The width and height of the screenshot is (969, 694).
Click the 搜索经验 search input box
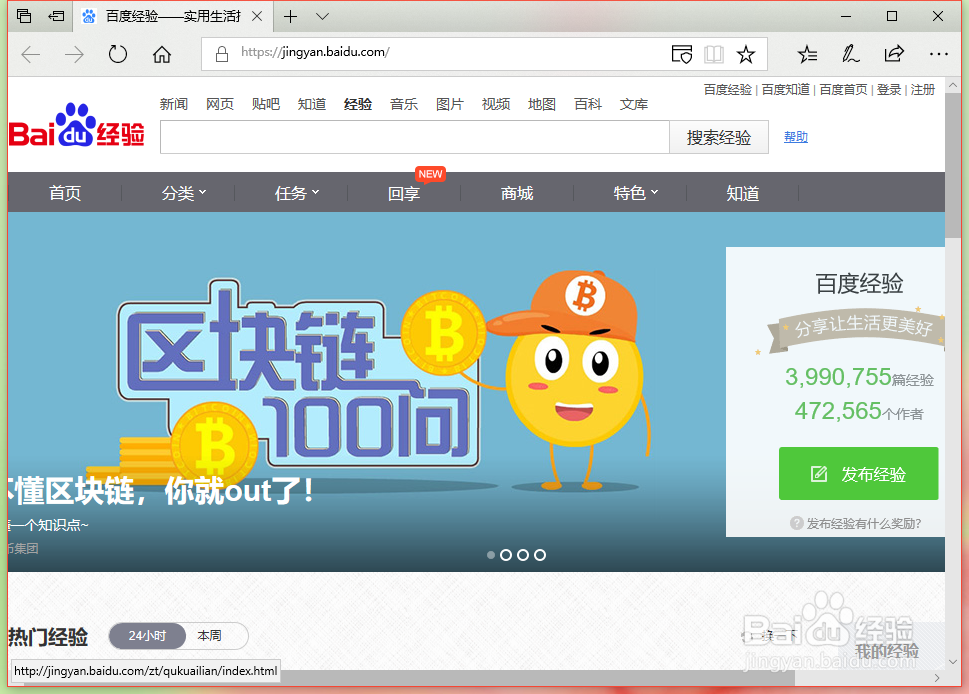[x=415, y=137]
